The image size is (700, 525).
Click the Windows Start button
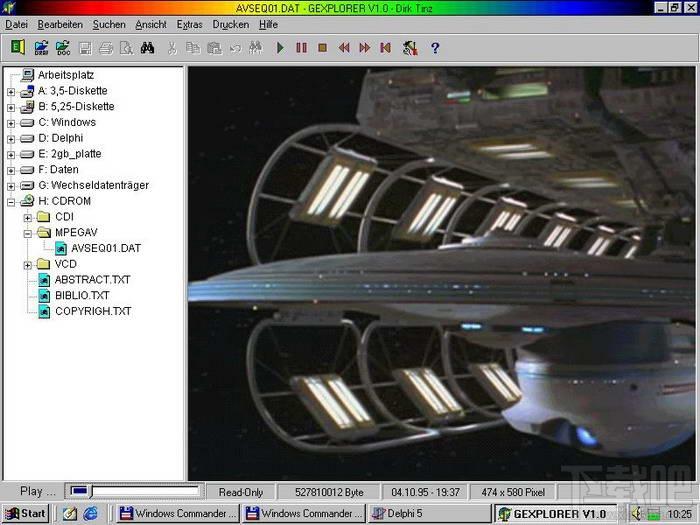coord(25,513)
